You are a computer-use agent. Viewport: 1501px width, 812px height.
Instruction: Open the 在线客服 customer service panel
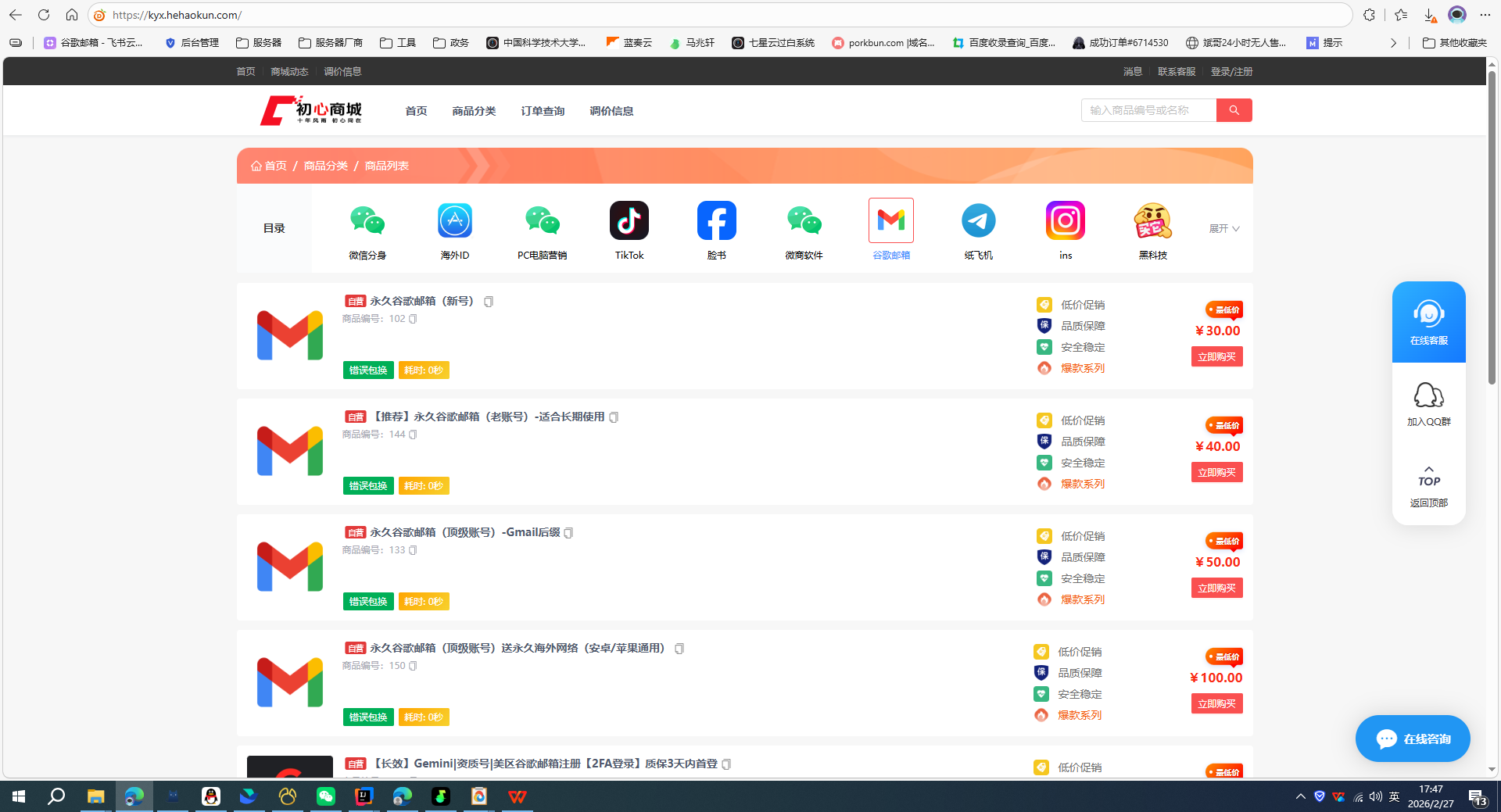1428,321
